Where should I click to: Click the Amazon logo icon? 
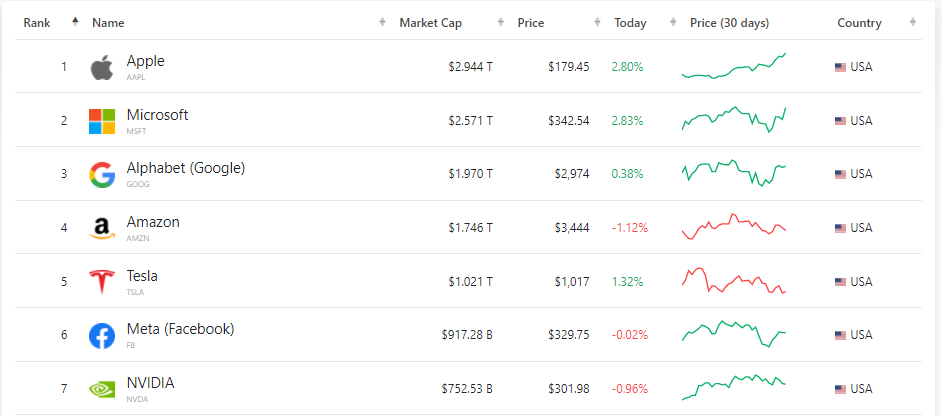click(102, 228)
